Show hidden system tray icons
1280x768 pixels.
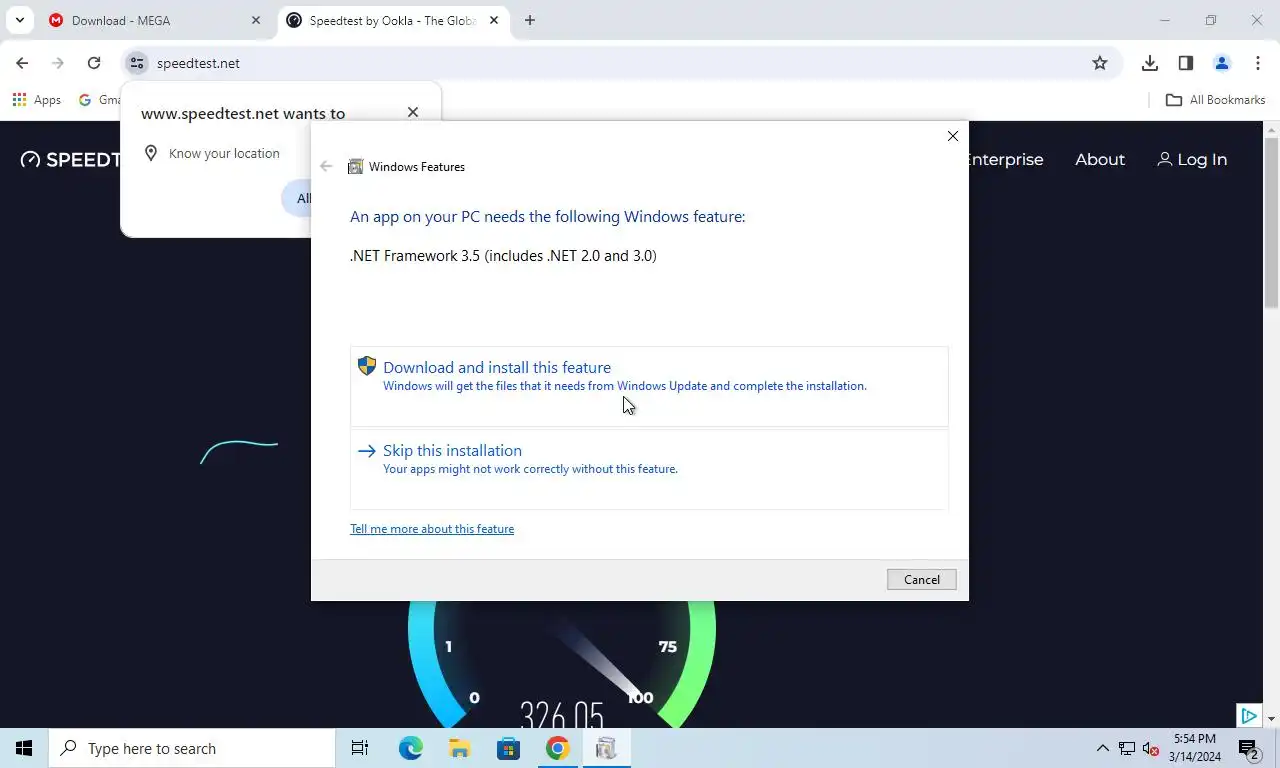(x=1103, y=748)
